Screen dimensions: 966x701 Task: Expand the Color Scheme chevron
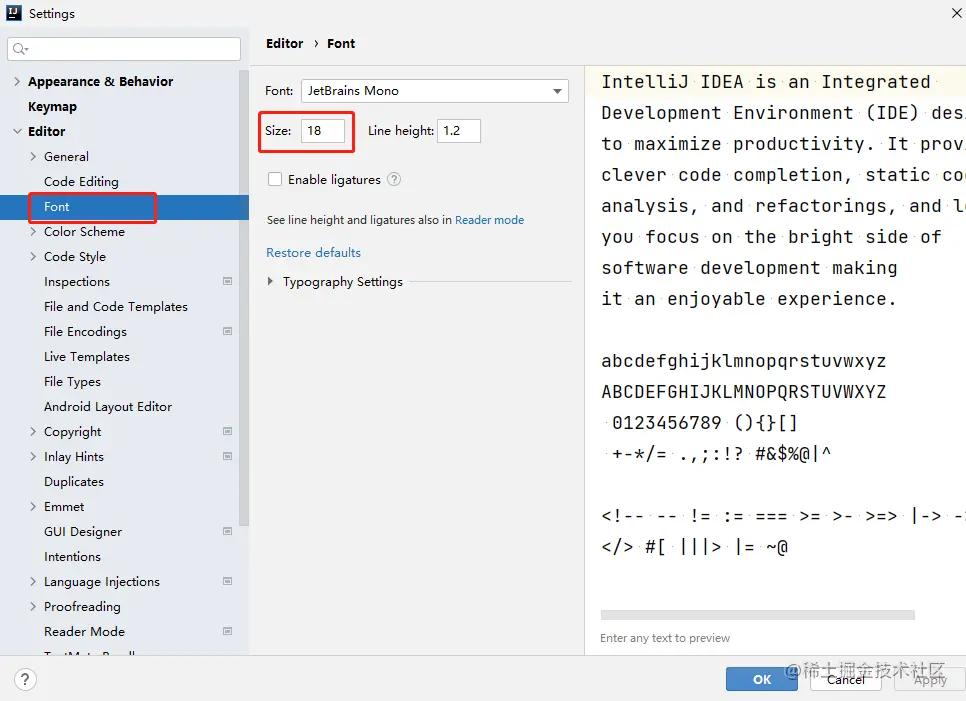(33, 232)
